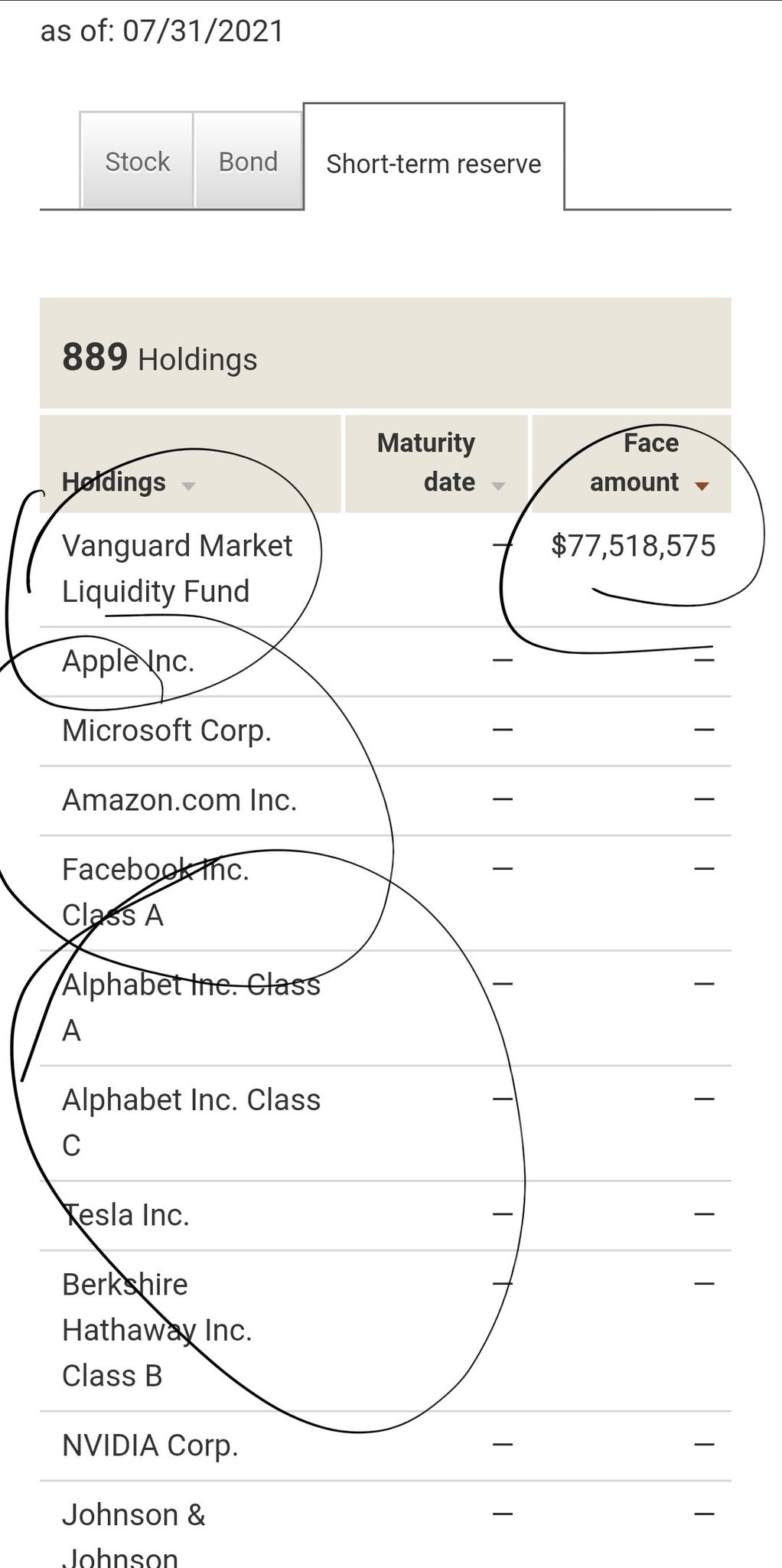This screenshot has width=782, height=1568.
Task: Open the Tesla Inc. holding
Action: (x=125, y=1215)
